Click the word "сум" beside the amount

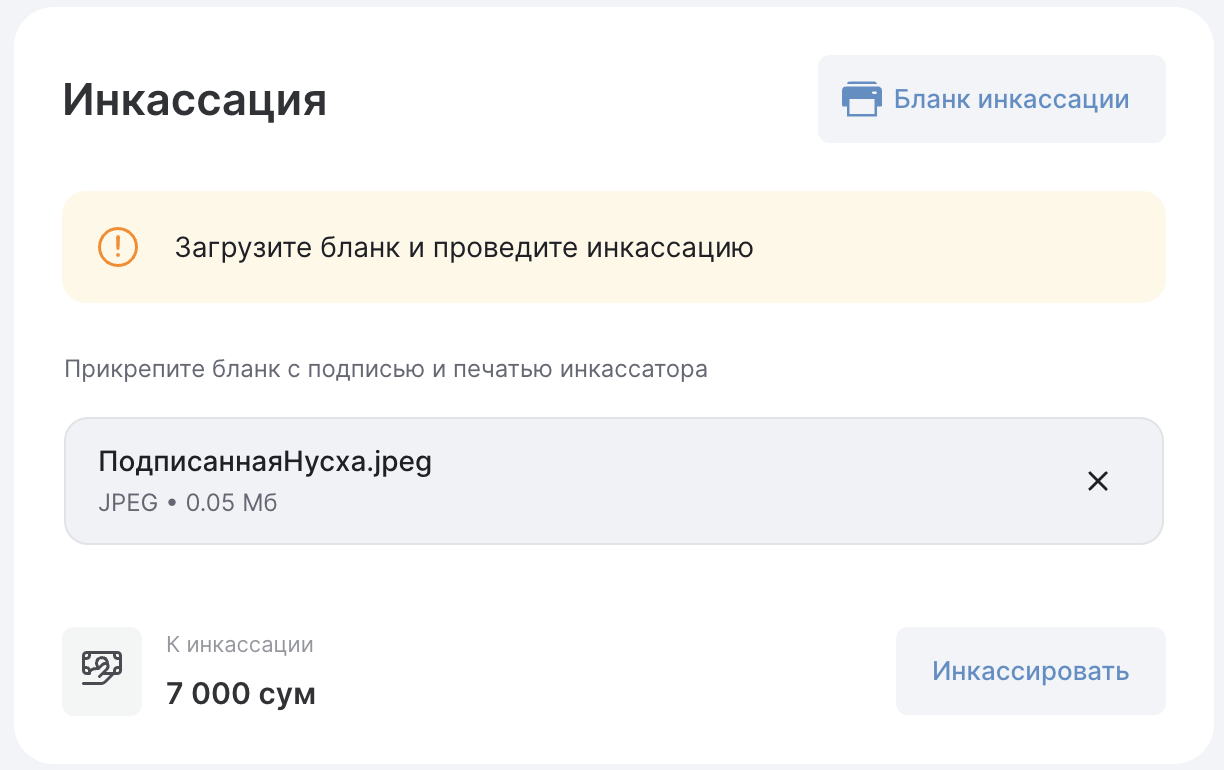click(x=288, y=693)
